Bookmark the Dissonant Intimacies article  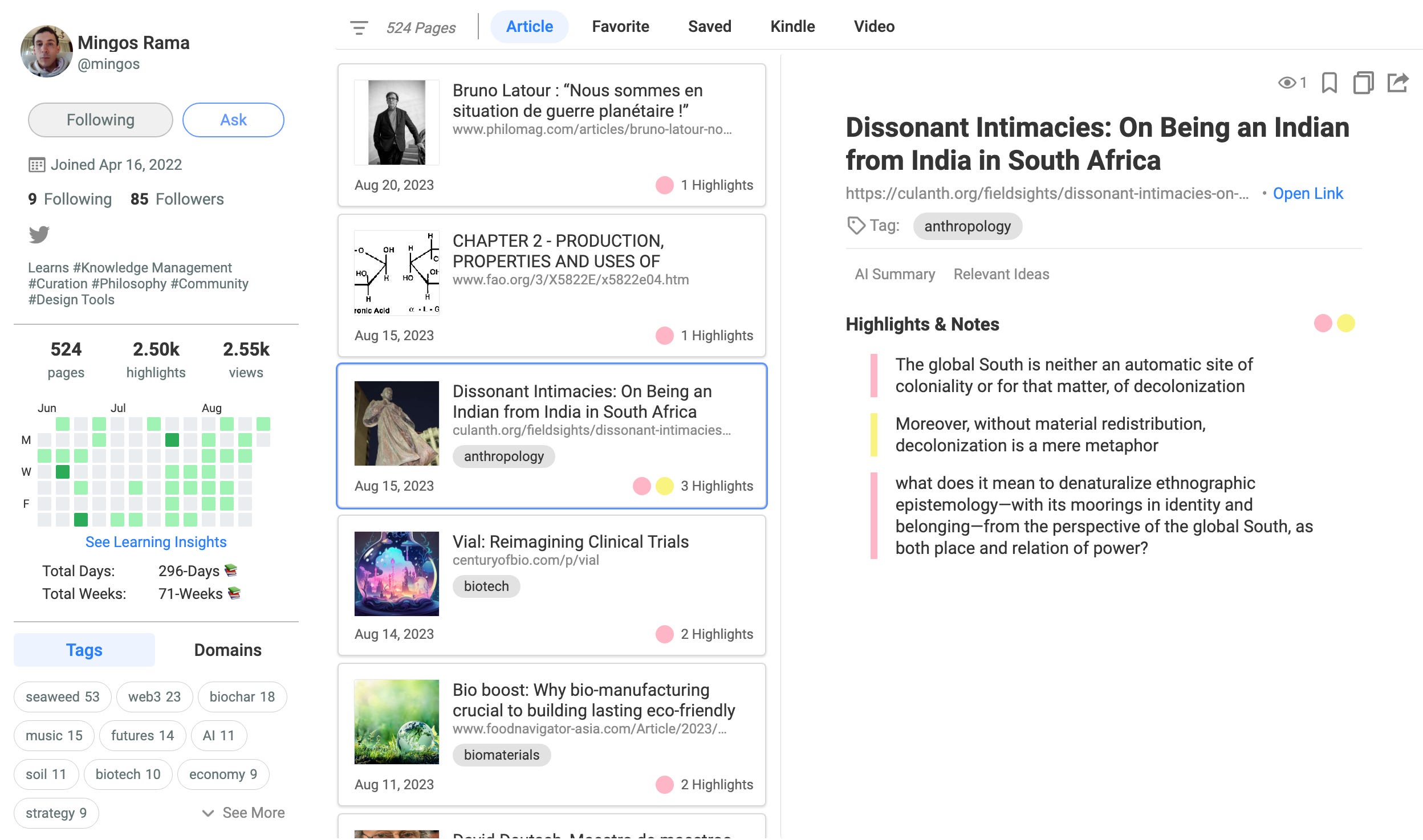(1329, 83)
